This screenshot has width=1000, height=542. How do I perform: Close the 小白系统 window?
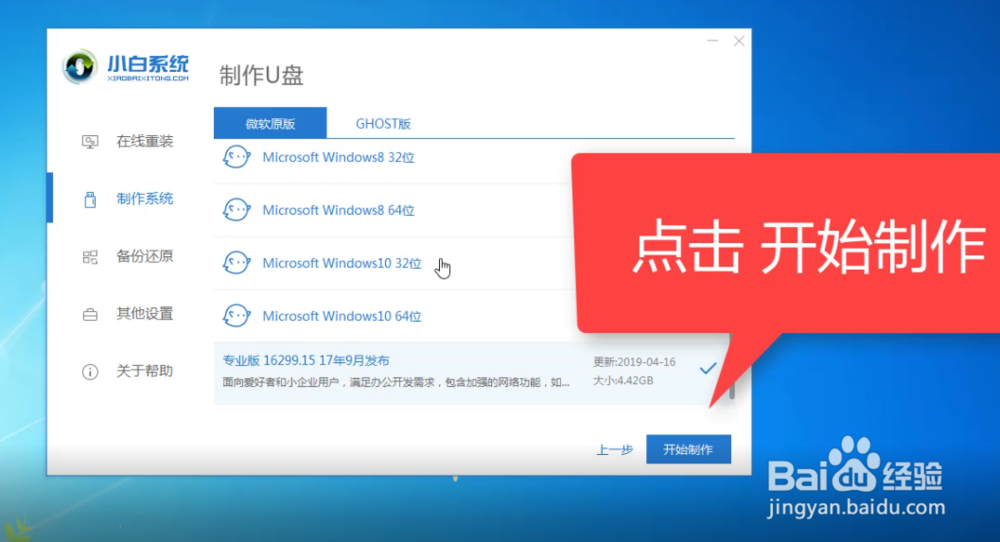click(739, 41)
